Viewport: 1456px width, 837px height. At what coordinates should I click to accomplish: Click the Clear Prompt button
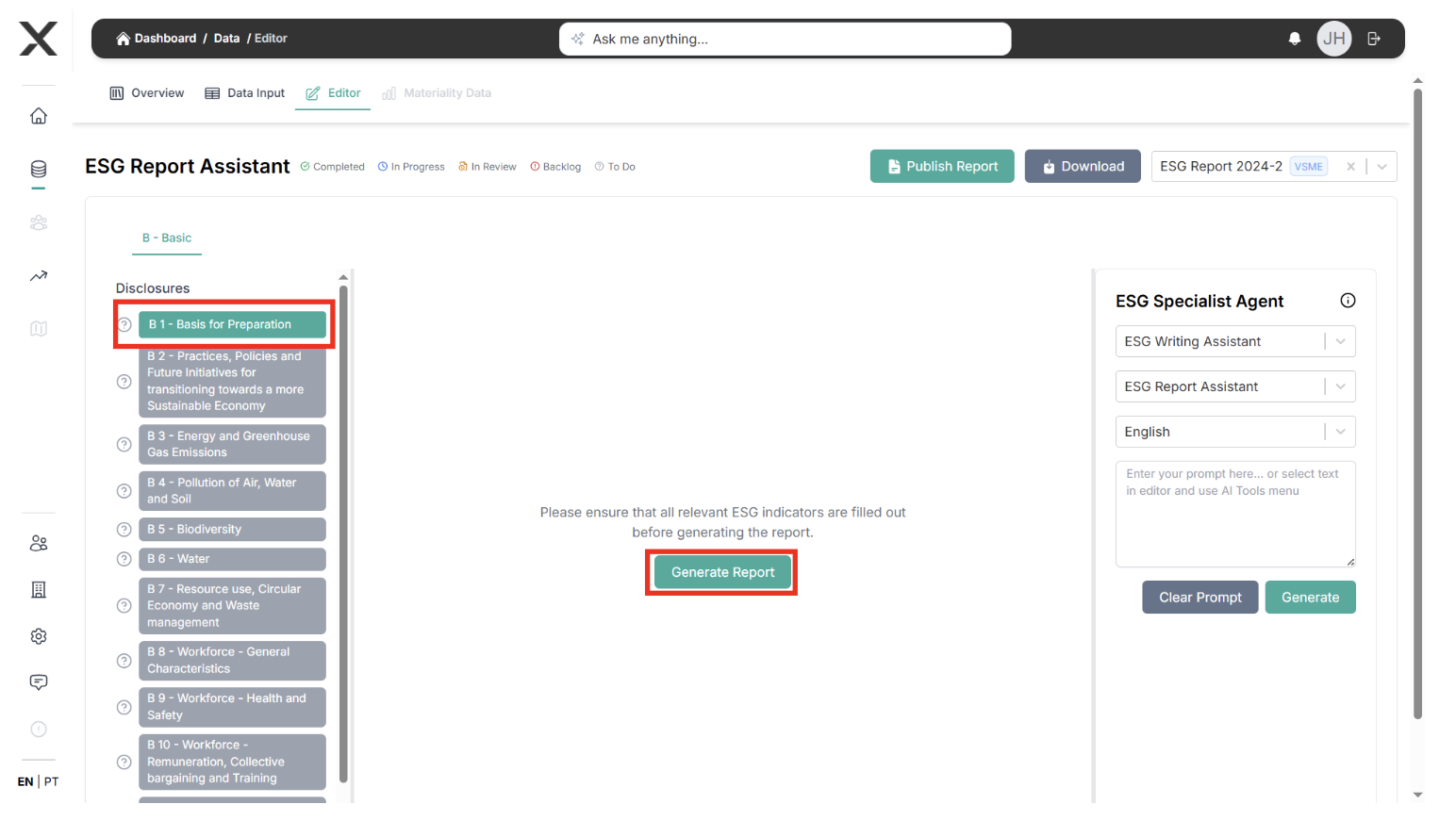click(x=1200, y=598)
